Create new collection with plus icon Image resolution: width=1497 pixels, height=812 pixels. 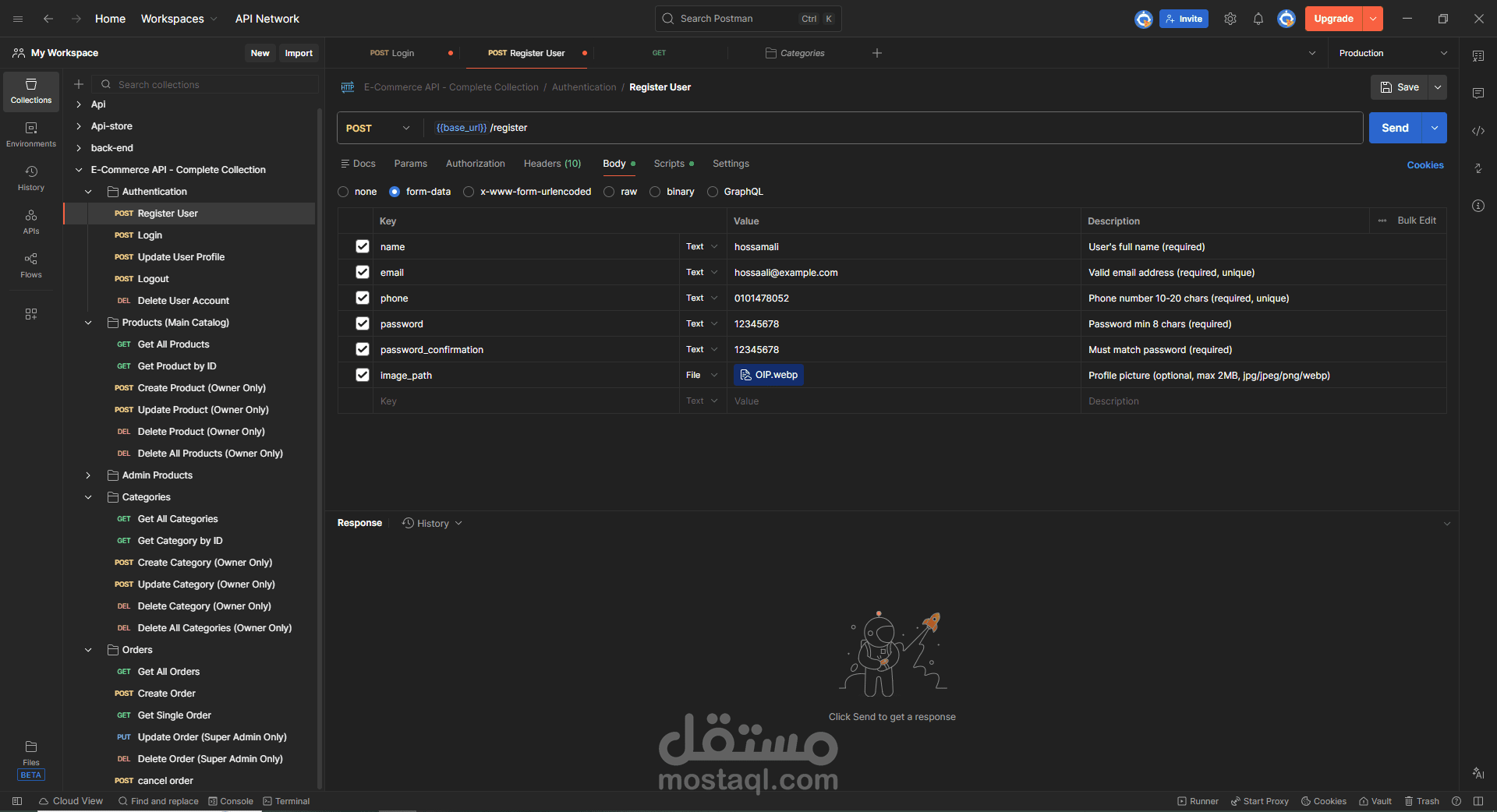tap(79, 84)
